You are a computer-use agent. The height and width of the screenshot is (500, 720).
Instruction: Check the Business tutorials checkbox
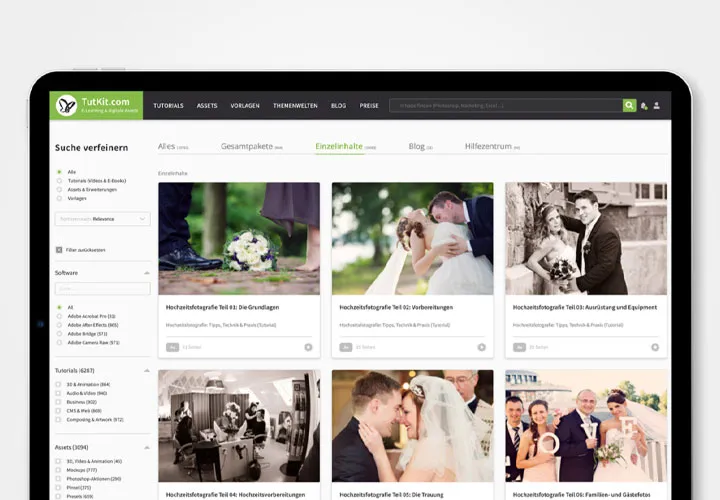pyautogui.click(x=58, y=402)
